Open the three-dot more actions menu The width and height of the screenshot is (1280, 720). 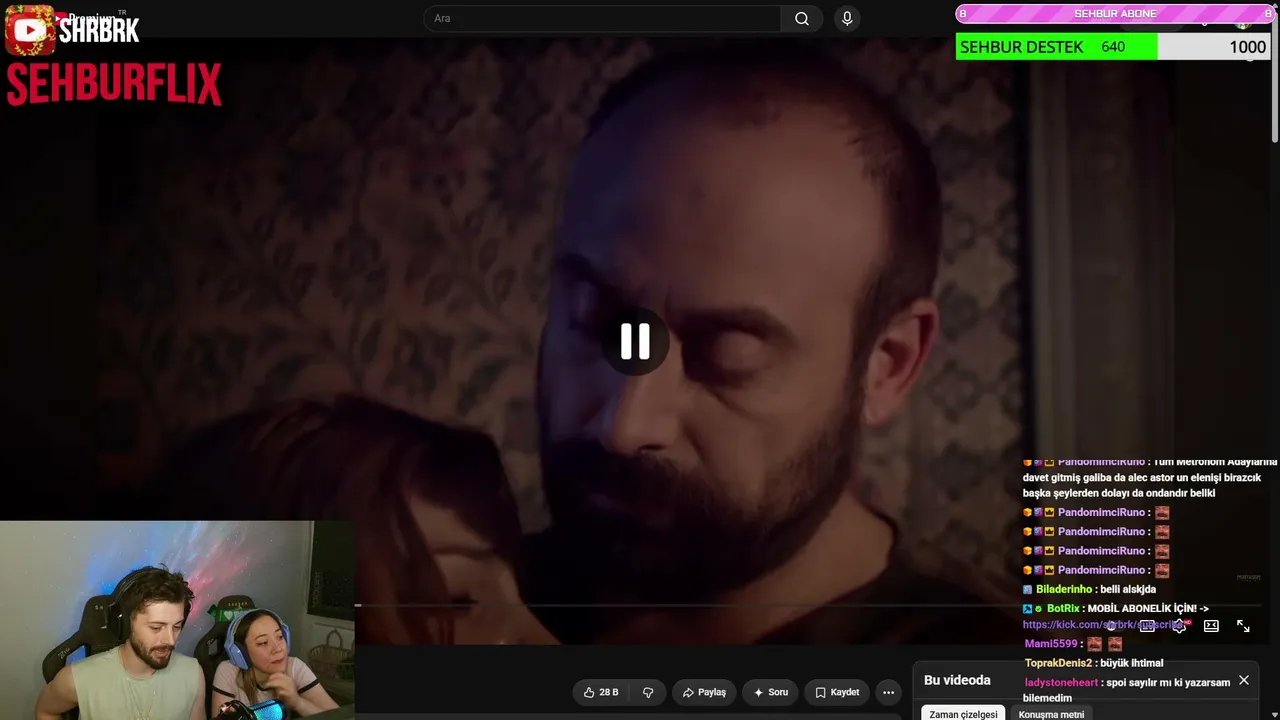pyautogui.click(x=888, y=692)
